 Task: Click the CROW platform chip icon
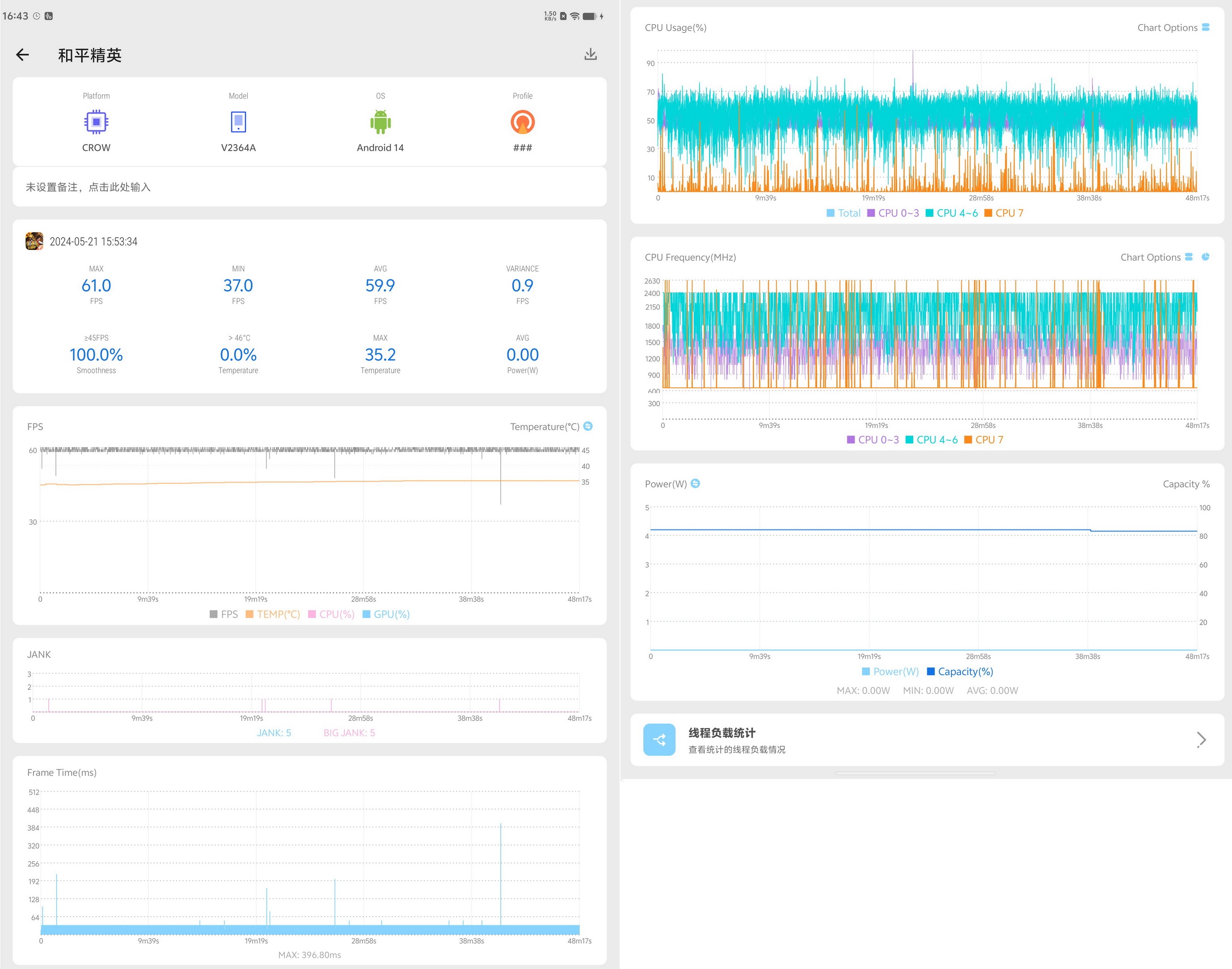[97, 122]
